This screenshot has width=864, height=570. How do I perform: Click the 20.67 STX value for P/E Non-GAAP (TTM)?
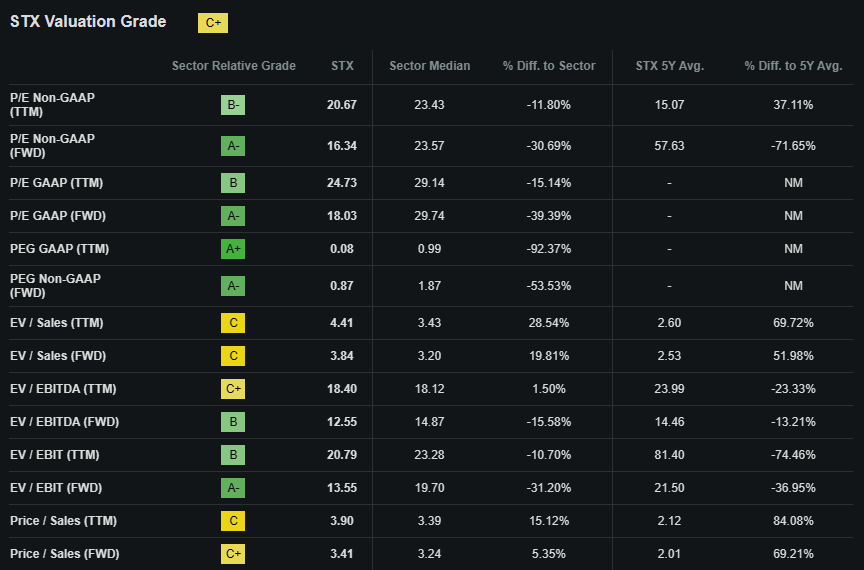coord(342,105)
